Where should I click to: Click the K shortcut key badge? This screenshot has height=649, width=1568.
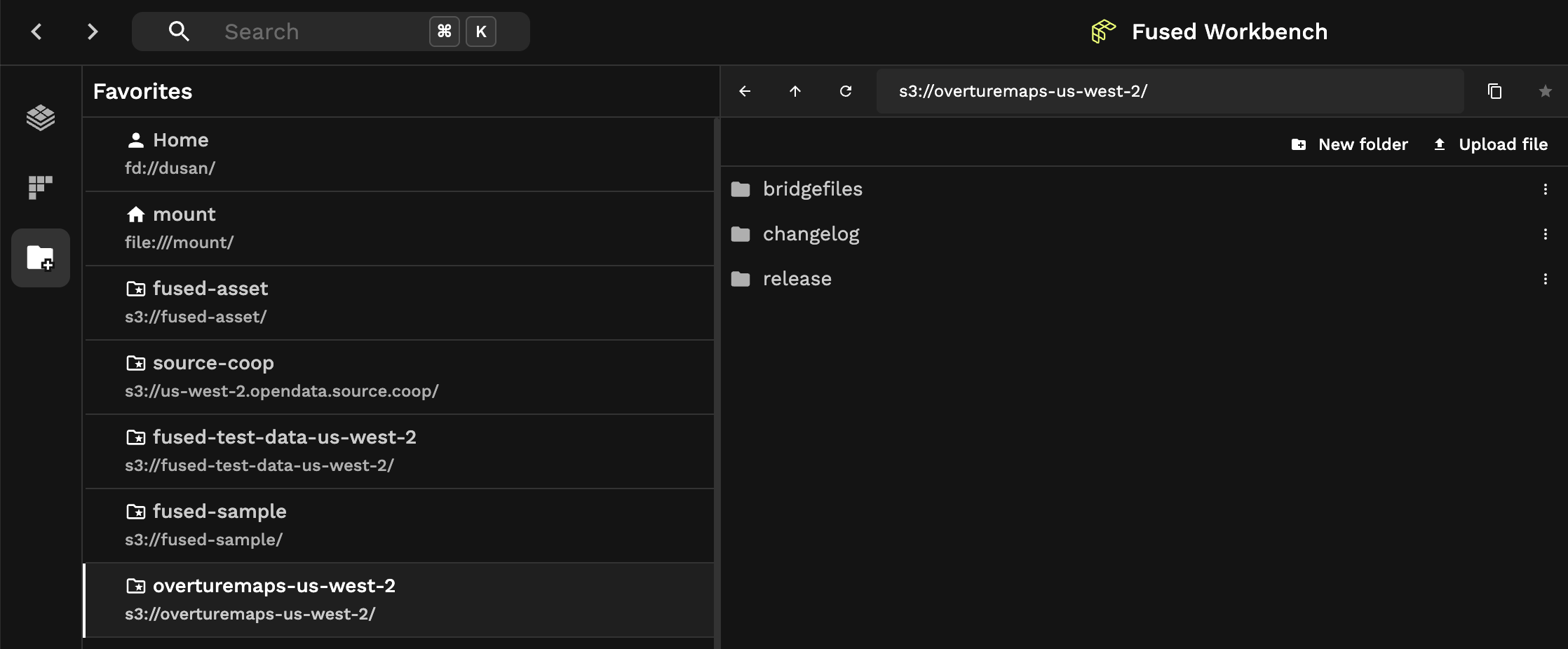(x=481, y=32)
